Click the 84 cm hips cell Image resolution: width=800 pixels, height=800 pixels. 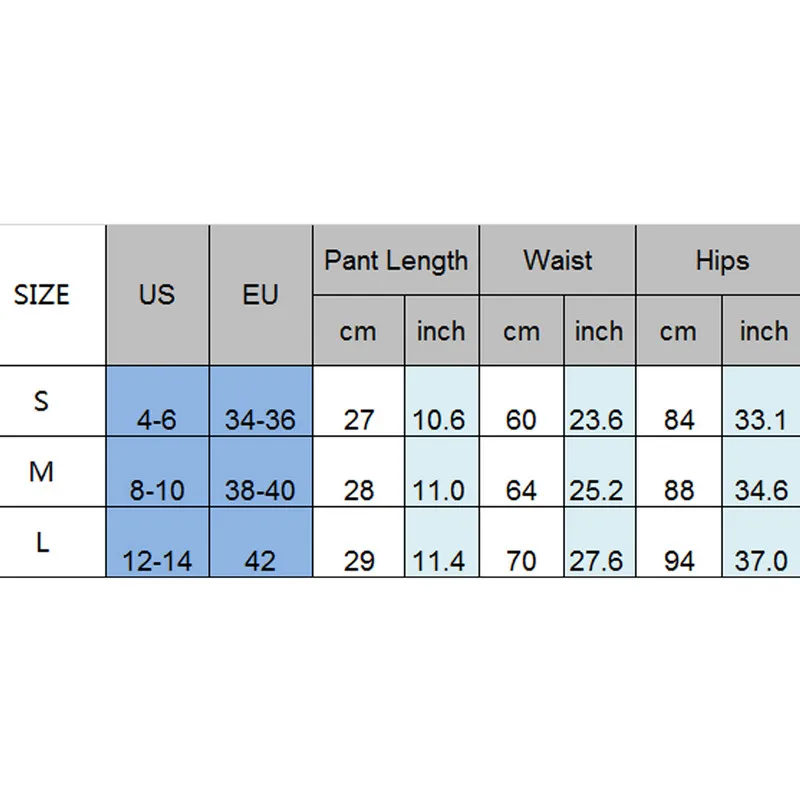click(679, 419)
